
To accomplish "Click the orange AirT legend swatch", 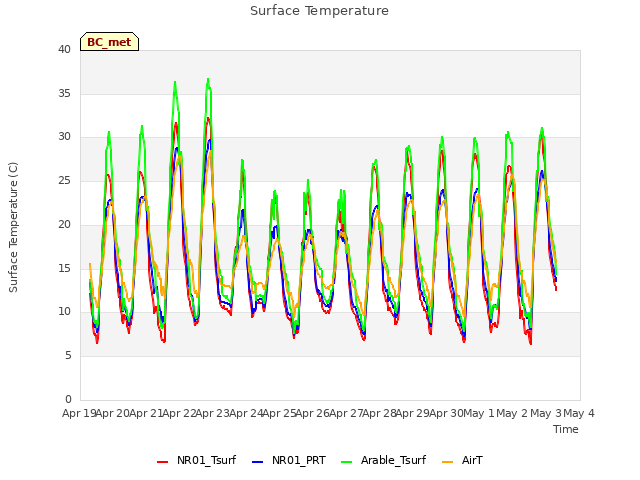I will coord(447,461).
